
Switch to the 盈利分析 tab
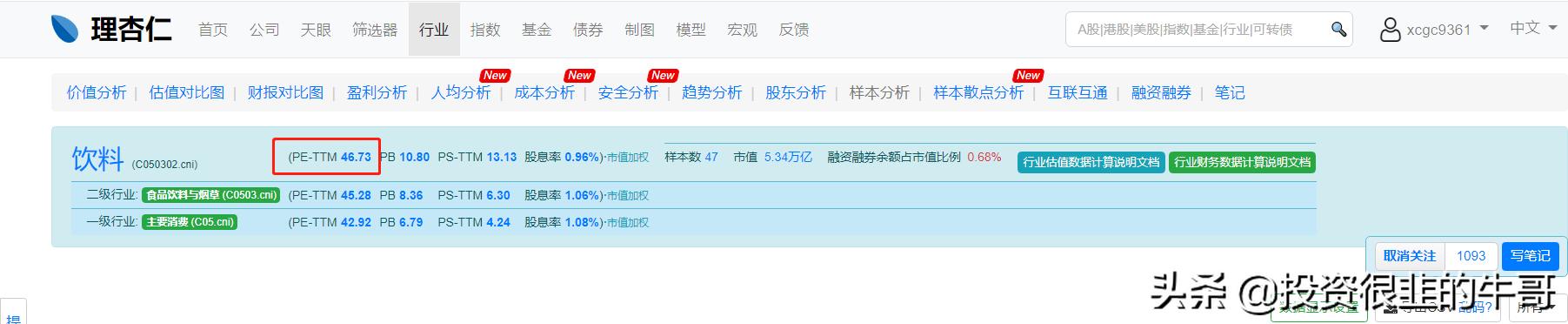coord(377,92)
